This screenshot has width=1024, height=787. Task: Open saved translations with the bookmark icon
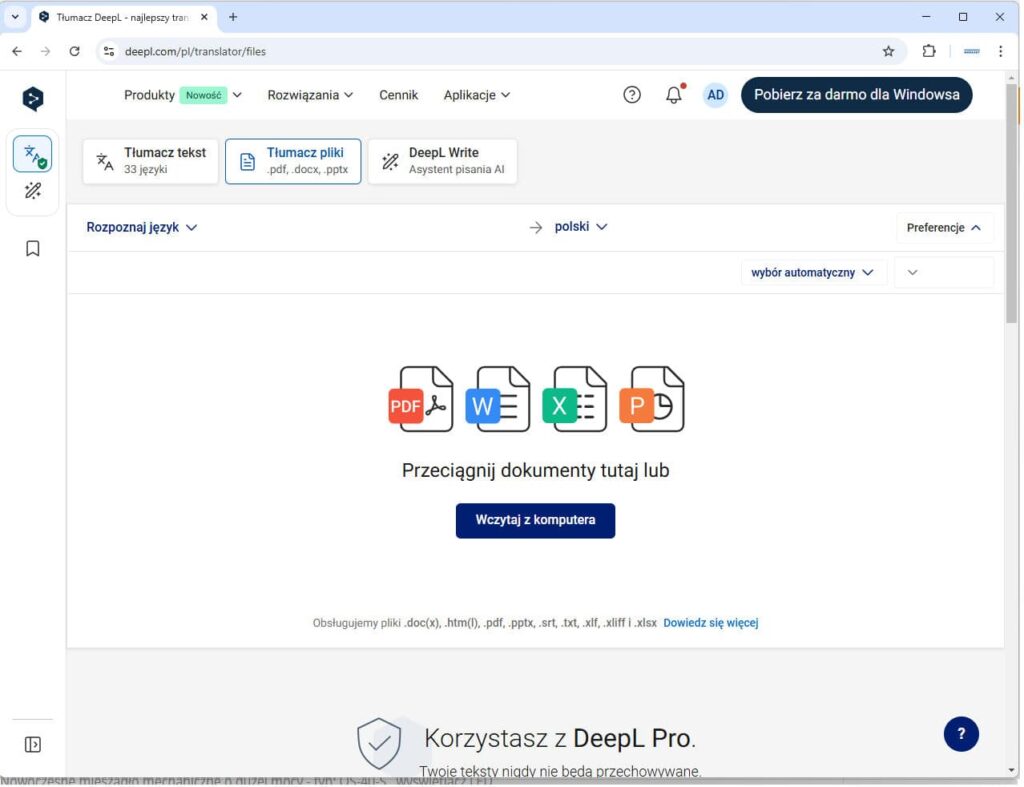coord(32,248)
